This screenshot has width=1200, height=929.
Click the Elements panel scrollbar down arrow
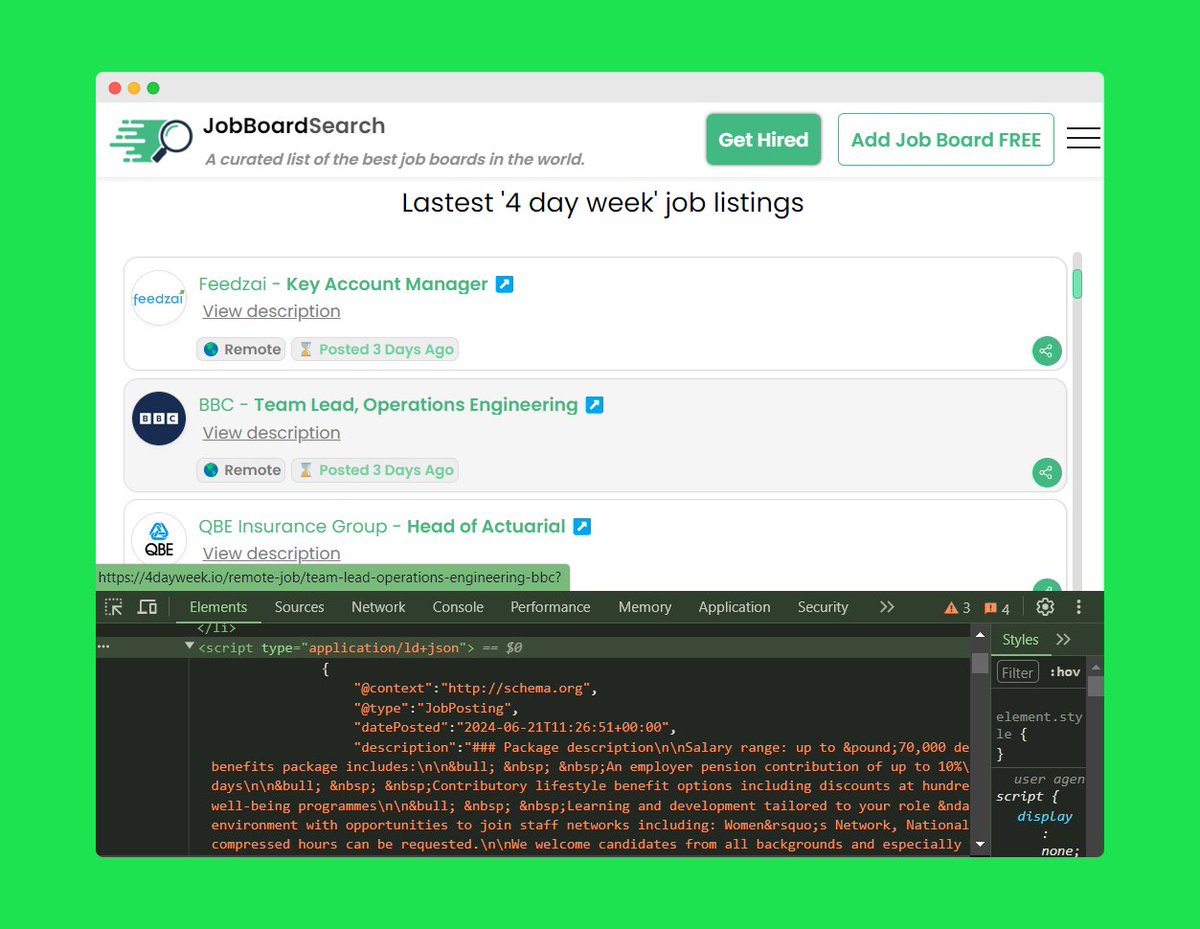click(x=980, y=845)
